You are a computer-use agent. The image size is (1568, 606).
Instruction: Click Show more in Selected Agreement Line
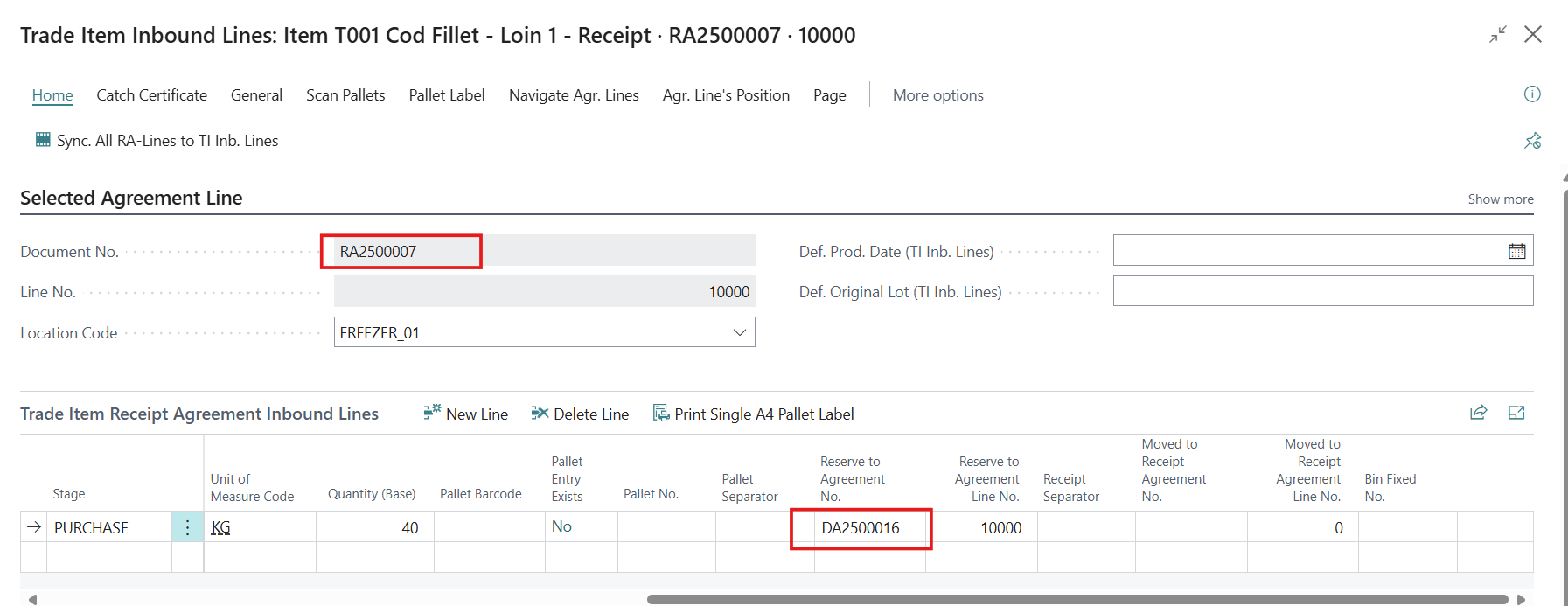[x=1500, y=199]
